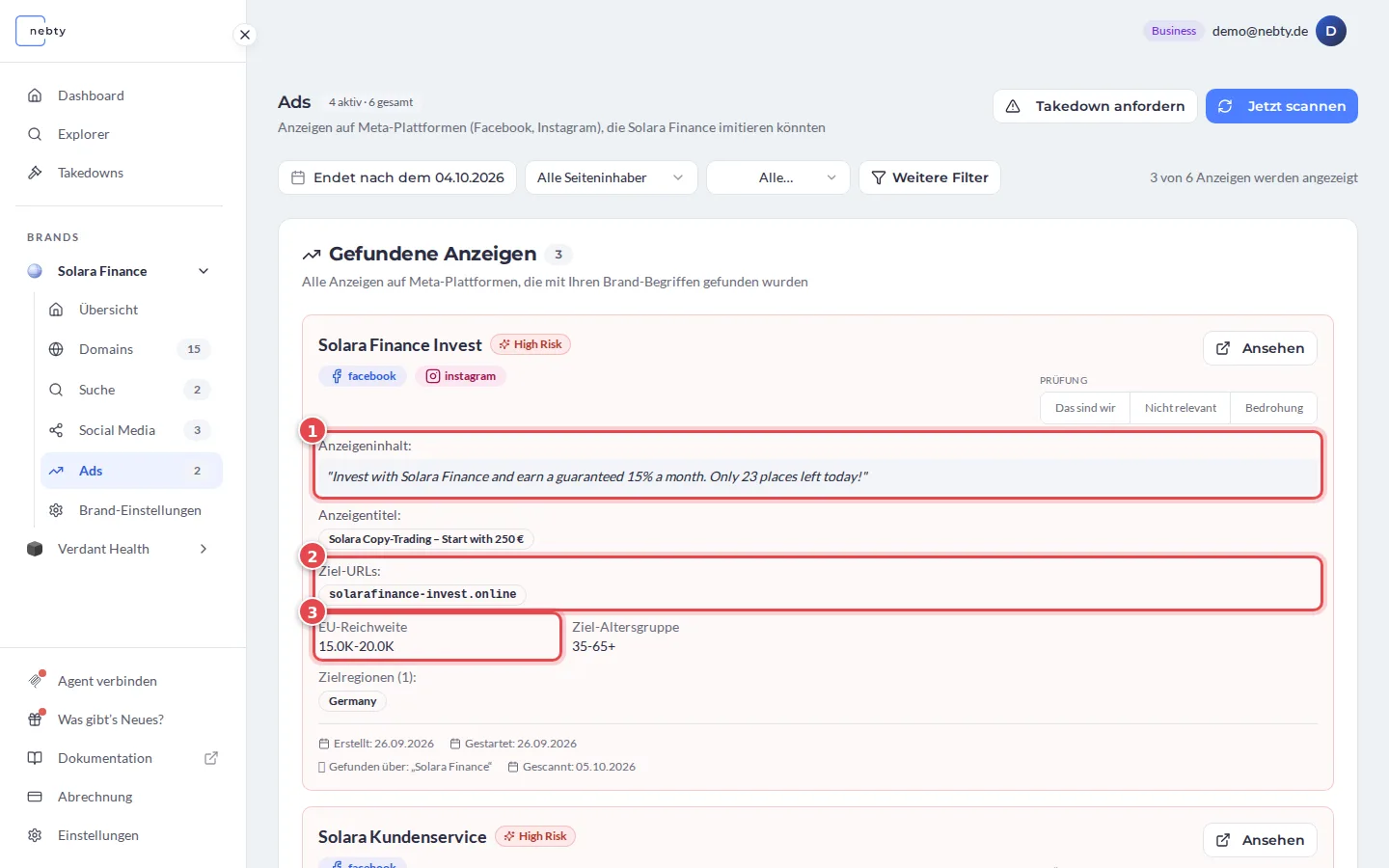Click the solarafinance-invest.online URL
The width and height of the screenshot is (1389, 868).
pos(422,594)
